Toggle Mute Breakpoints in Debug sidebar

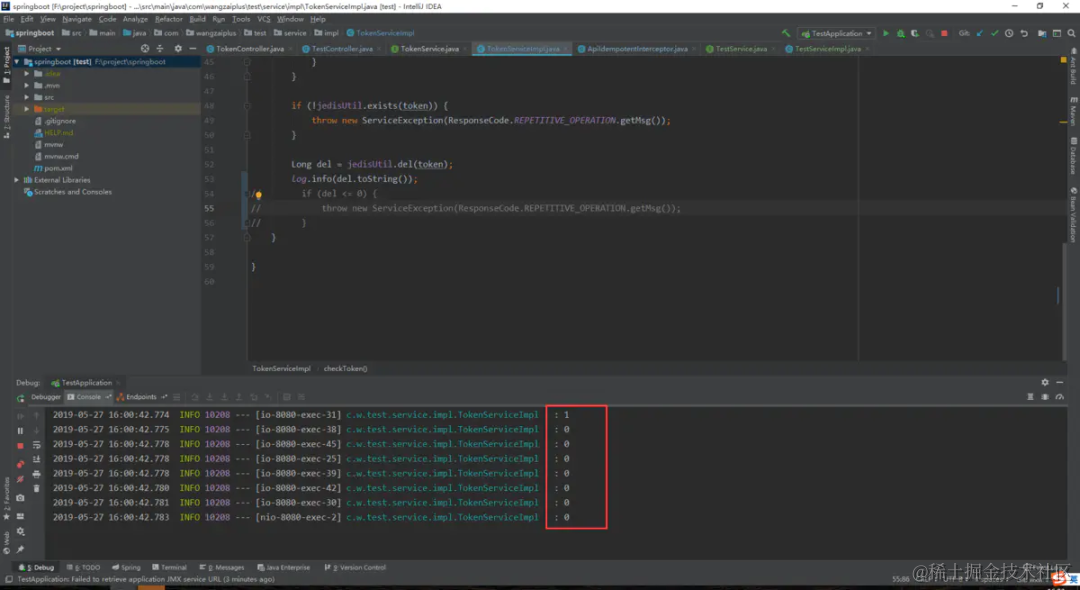20,480
